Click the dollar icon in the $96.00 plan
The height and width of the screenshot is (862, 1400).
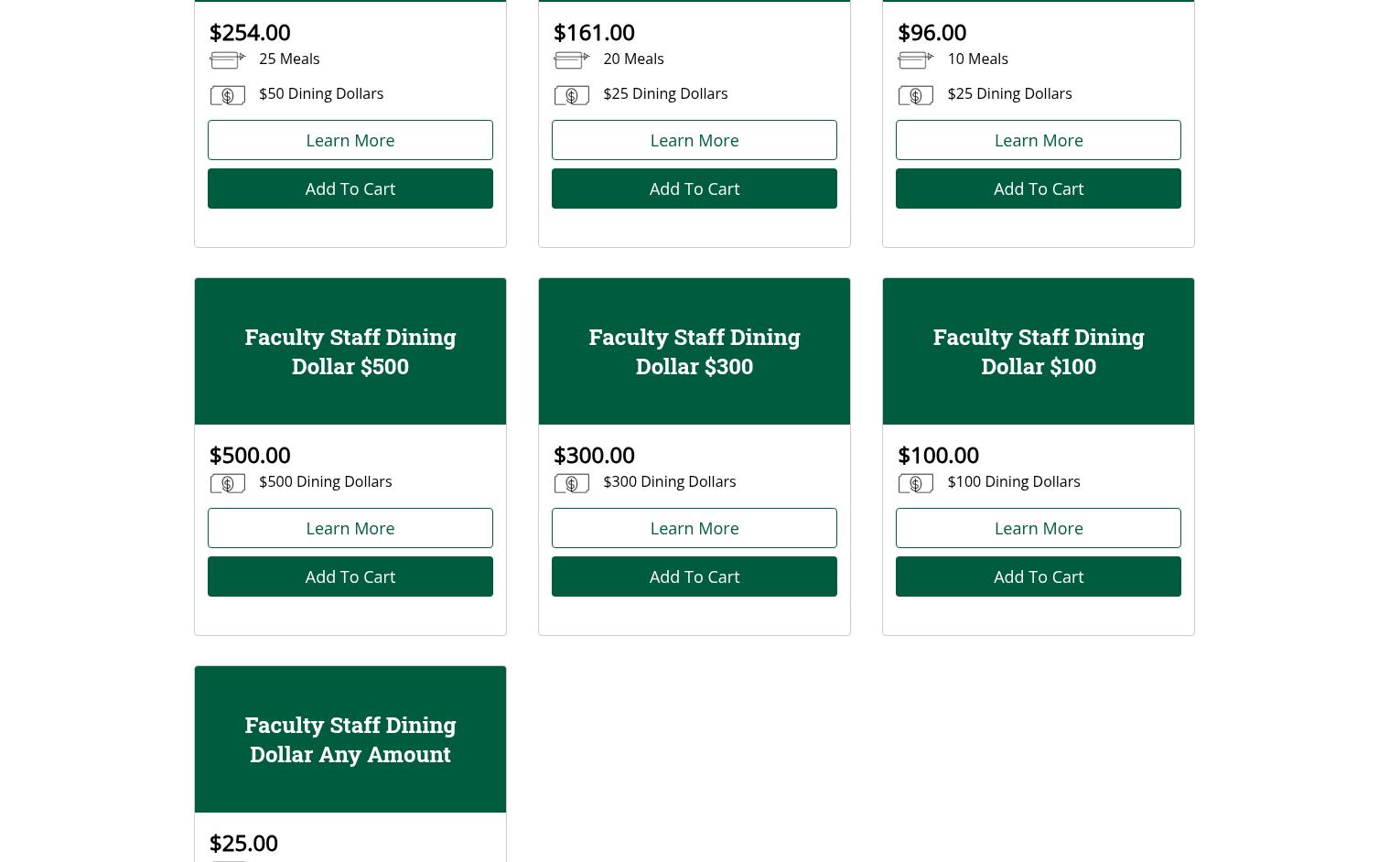pyautogui.click(x=915, y=95)
